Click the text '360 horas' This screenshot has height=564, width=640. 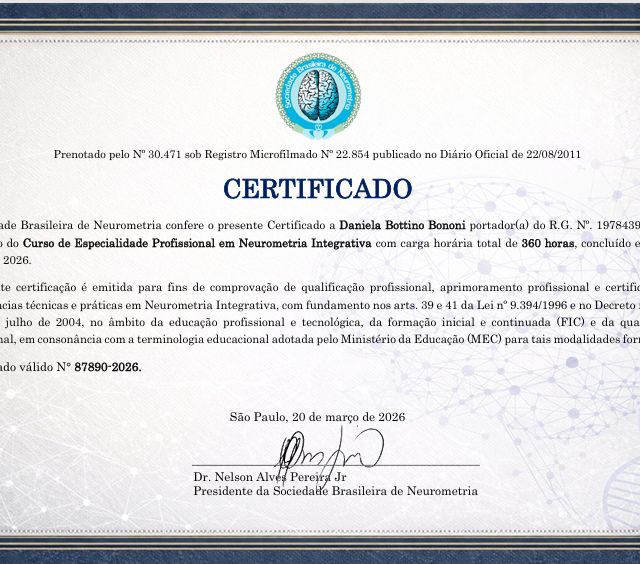(x=548, y=244)
